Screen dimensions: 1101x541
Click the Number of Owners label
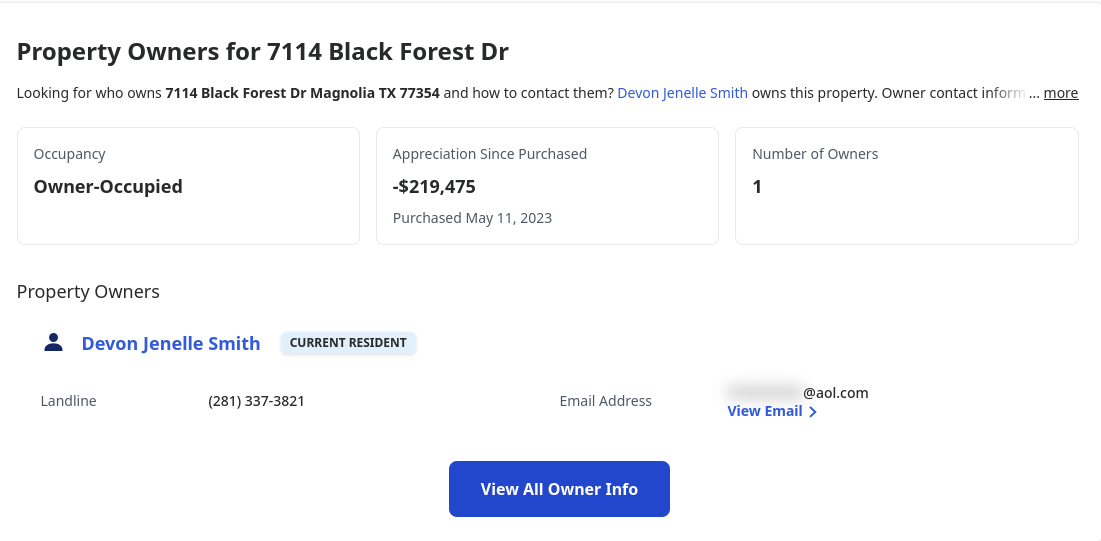[x=815, y=154]
